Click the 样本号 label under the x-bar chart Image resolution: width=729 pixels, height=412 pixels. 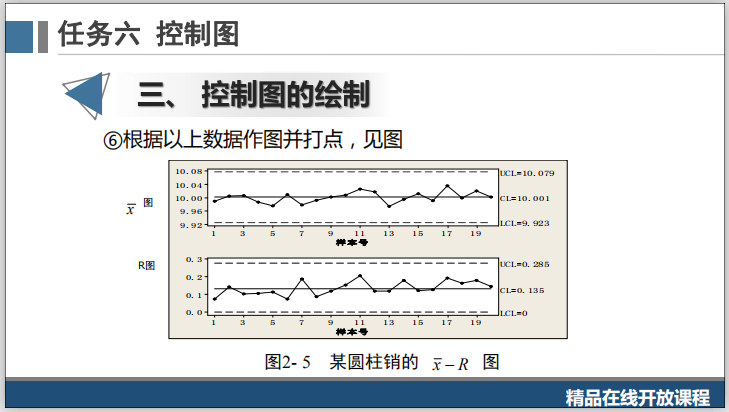[351, 242]
